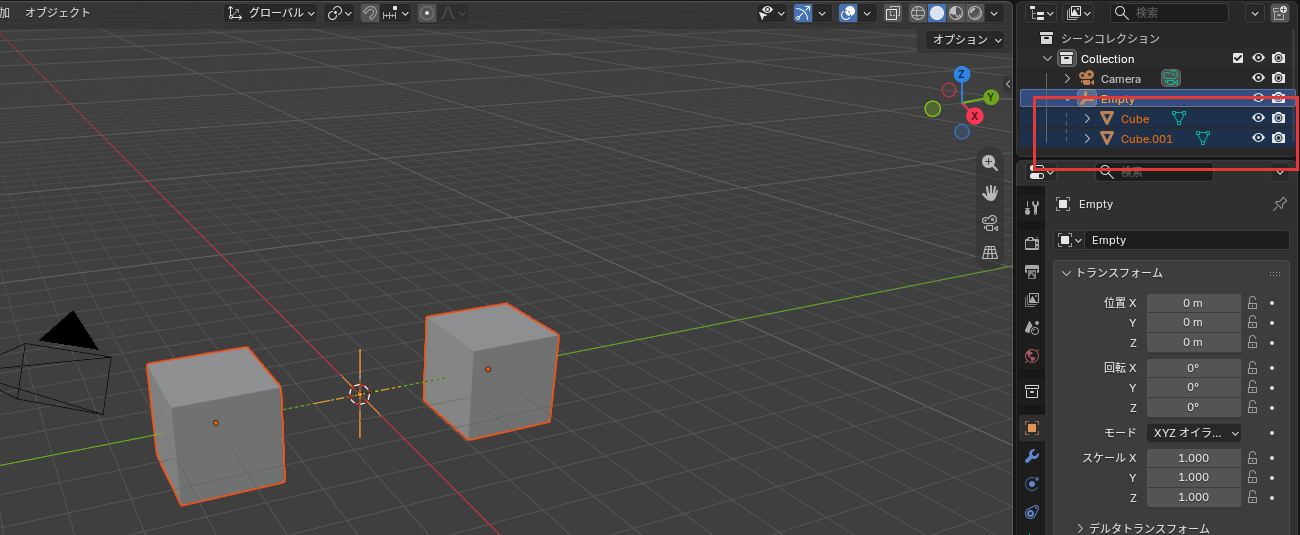Click the new collection icon in outliner

tap(1280, 13)
